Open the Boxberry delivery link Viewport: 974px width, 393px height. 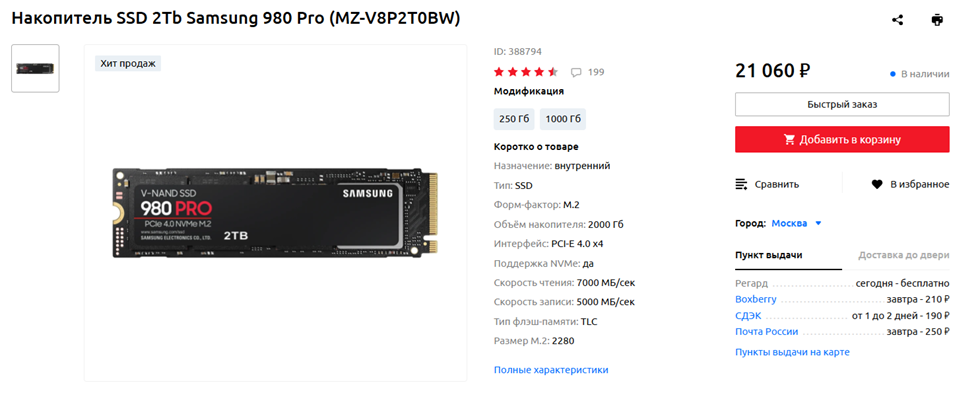pos(755,299)
